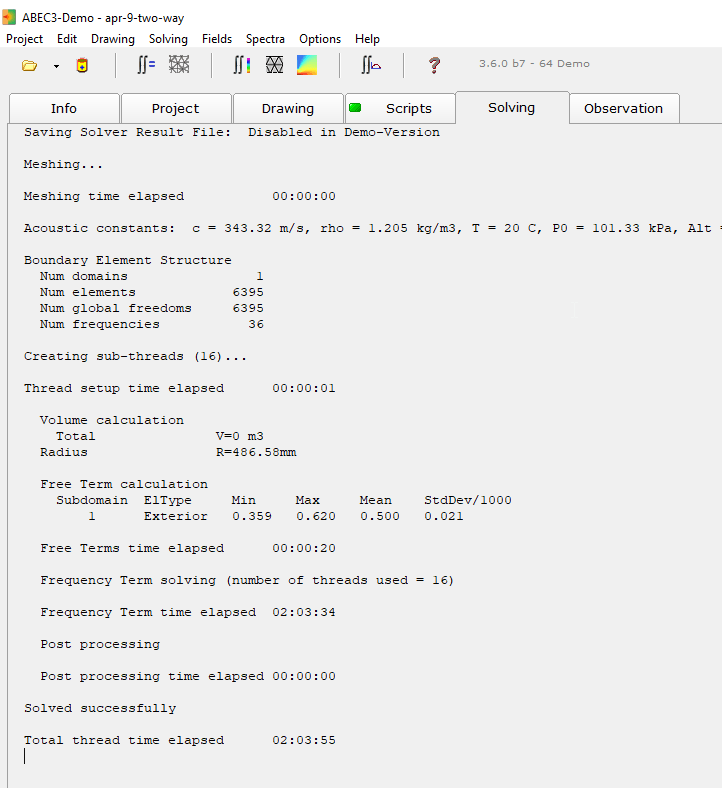The height and width of the screenshot is (788, 722).
Task: Switch to the Drawing tab
Action: [x=288, y=108]
